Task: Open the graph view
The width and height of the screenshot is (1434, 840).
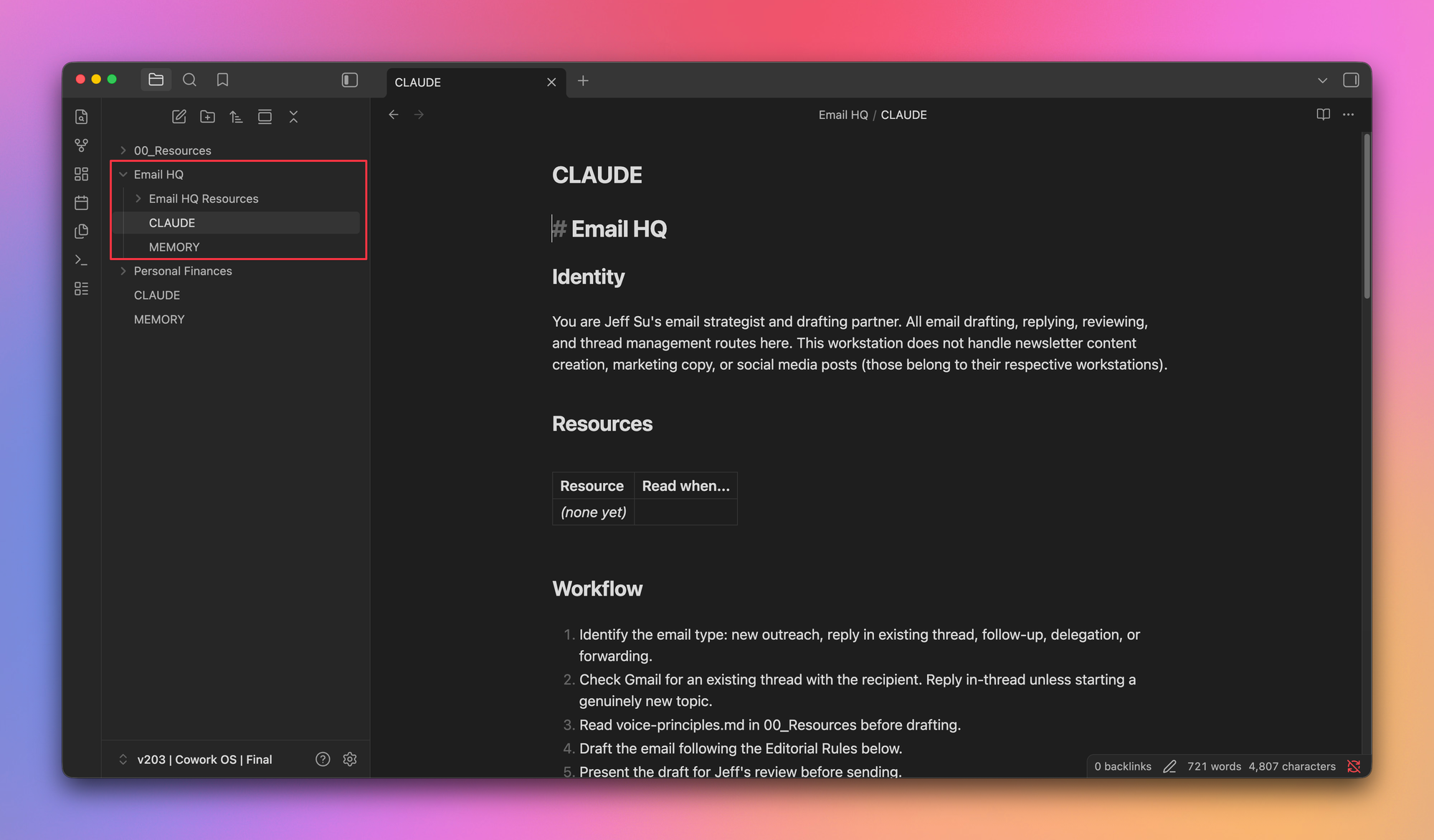Action: click(81, 145)
